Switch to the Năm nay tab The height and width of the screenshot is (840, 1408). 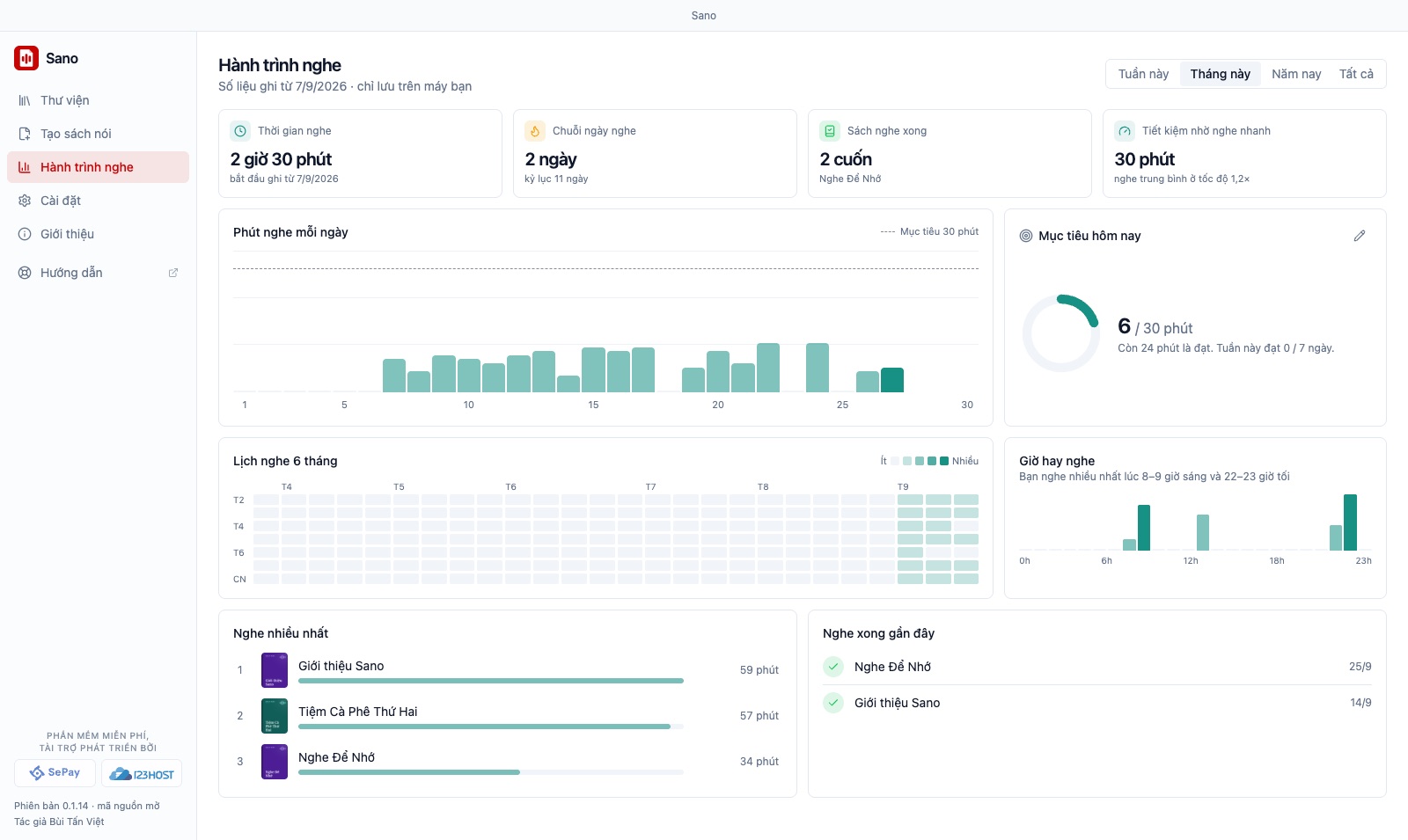click(x=1296, y=74)
